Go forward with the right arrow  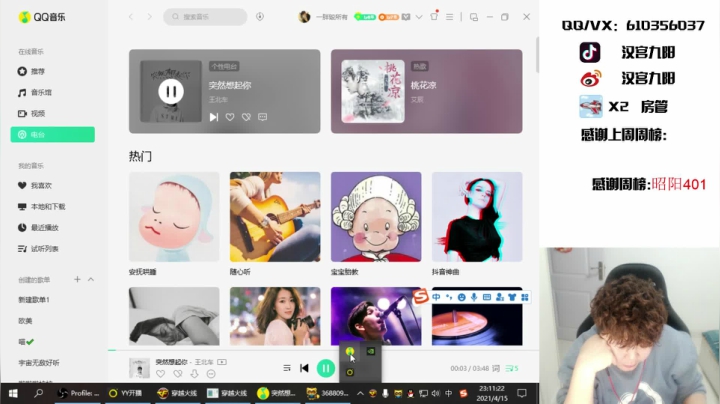tap(149, 17)
